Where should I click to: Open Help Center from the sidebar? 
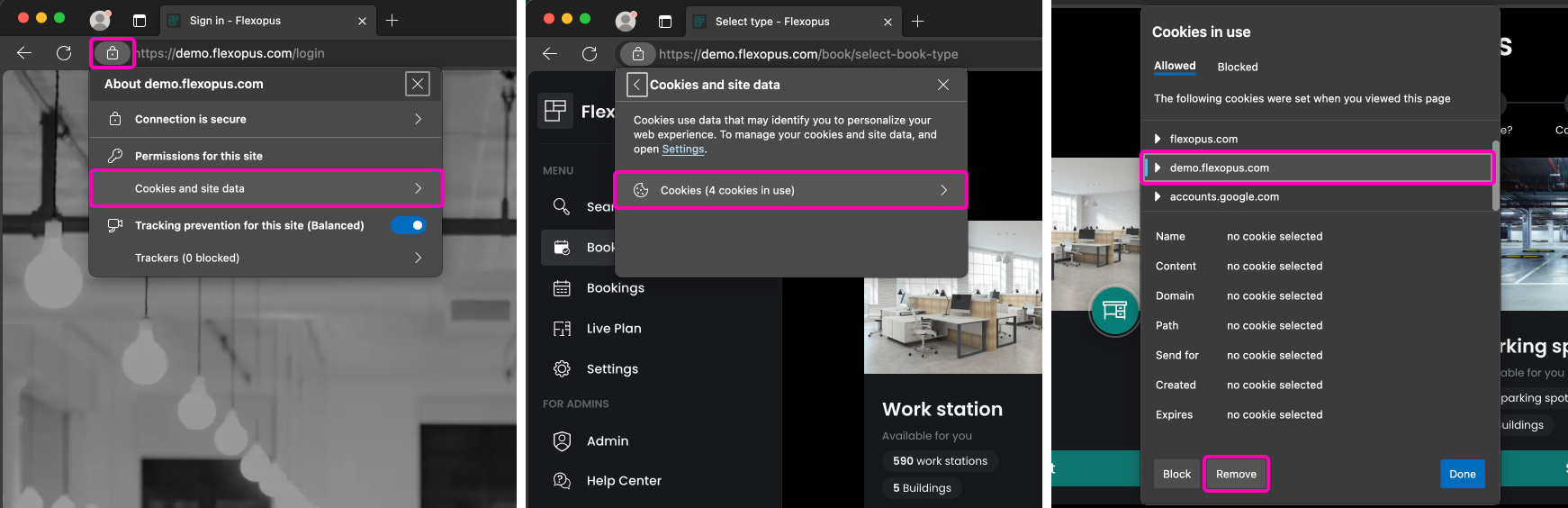[623, 481]
